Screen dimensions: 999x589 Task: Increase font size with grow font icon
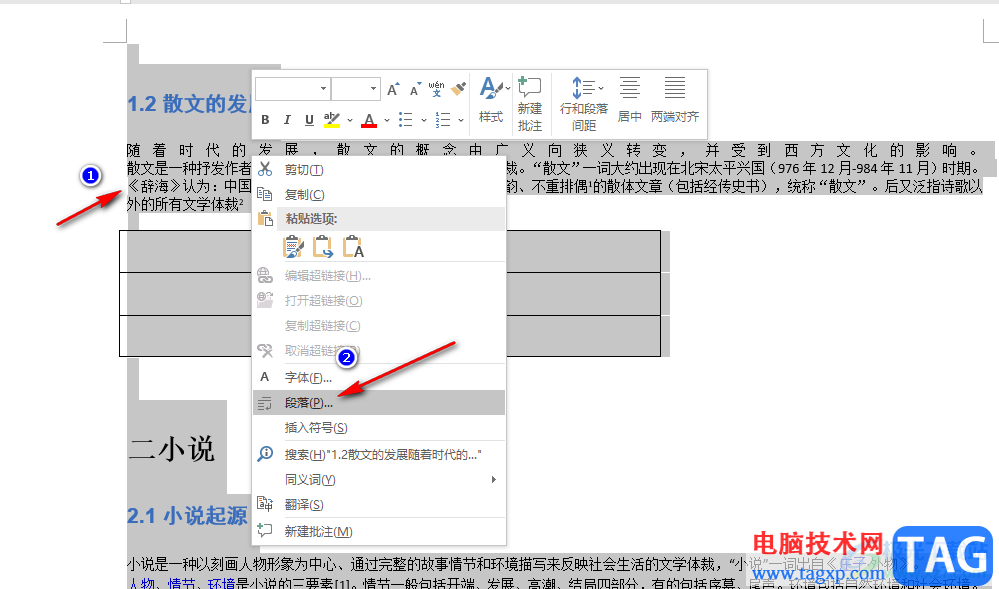[393, 89]
